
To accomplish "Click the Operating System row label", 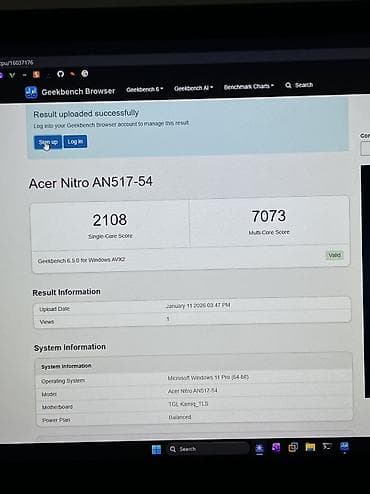I will 63,381.
